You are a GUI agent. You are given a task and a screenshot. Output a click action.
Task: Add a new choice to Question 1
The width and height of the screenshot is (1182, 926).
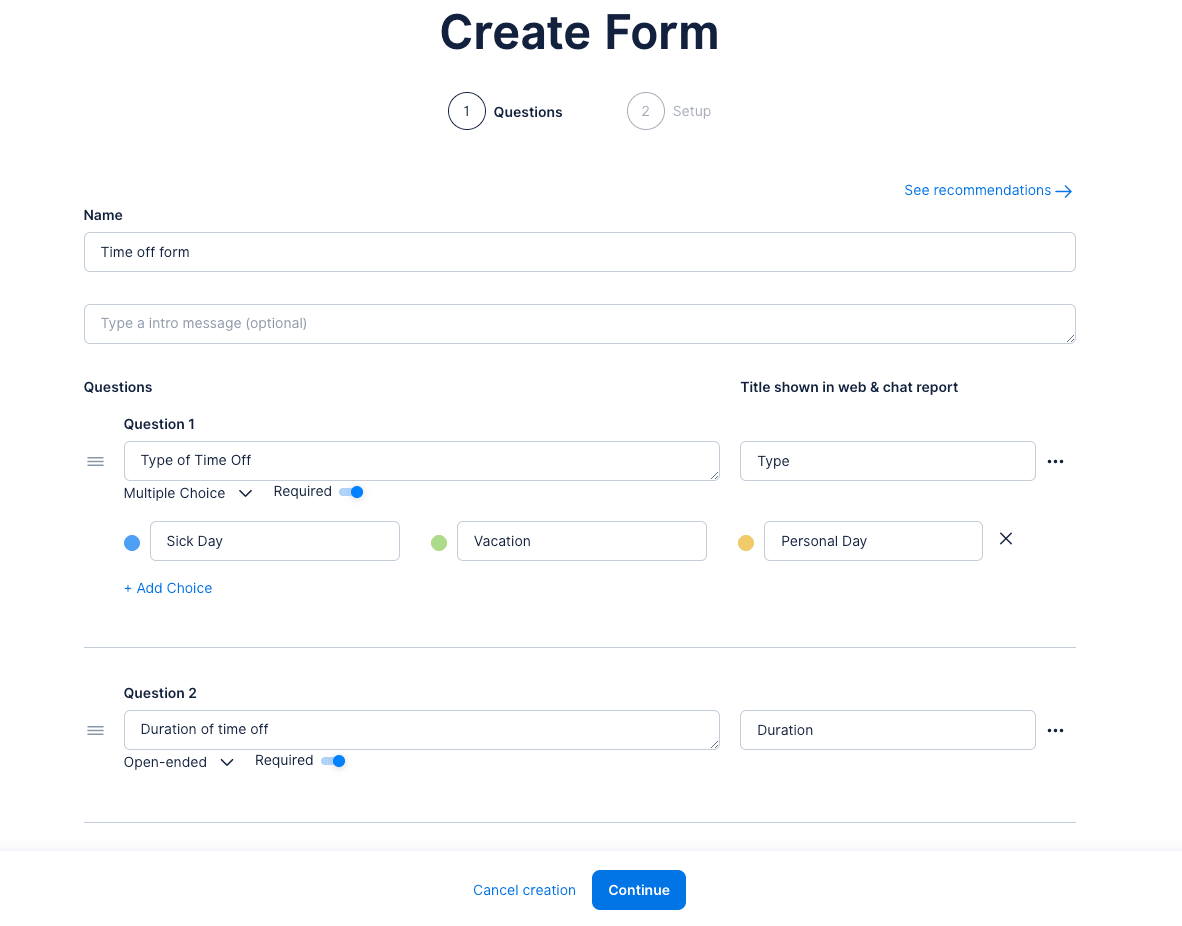168,588
